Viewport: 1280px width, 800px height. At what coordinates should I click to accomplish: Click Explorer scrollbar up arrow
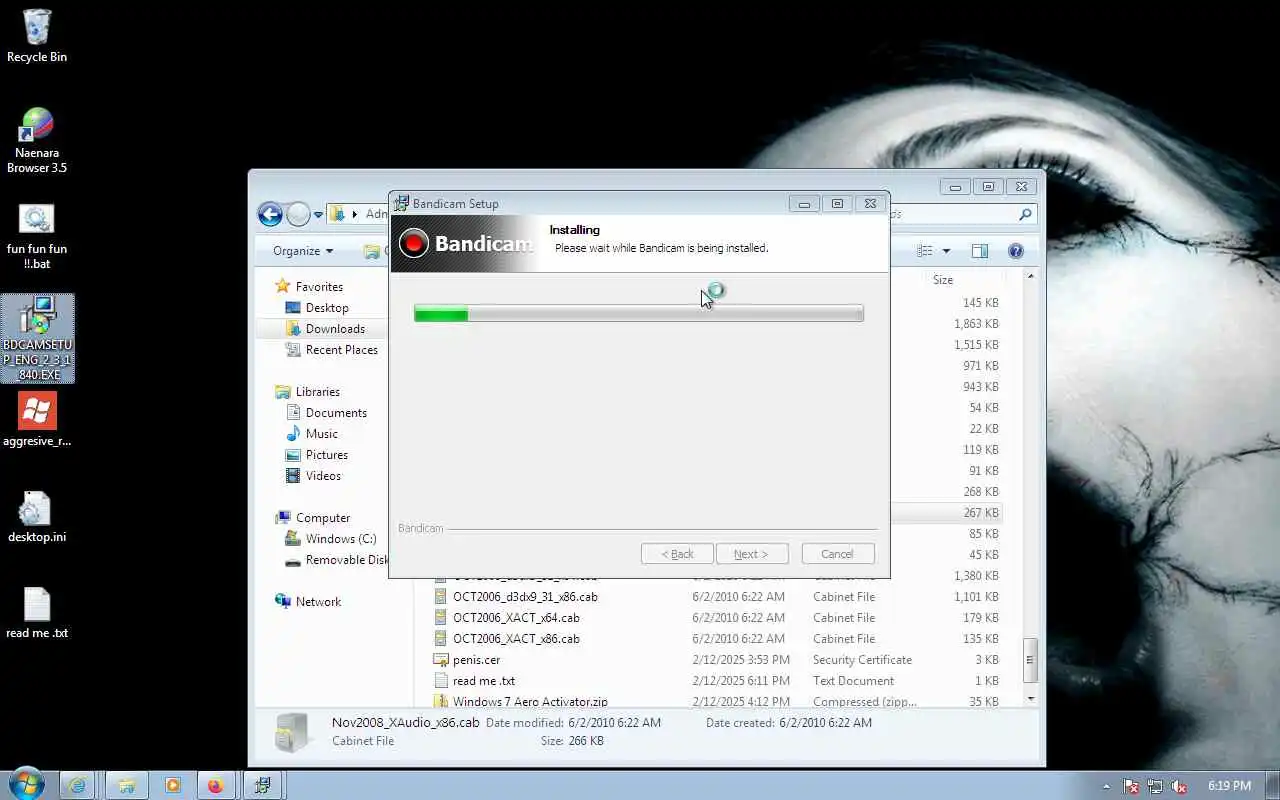pyautogui.click(x=1031, y=276)
